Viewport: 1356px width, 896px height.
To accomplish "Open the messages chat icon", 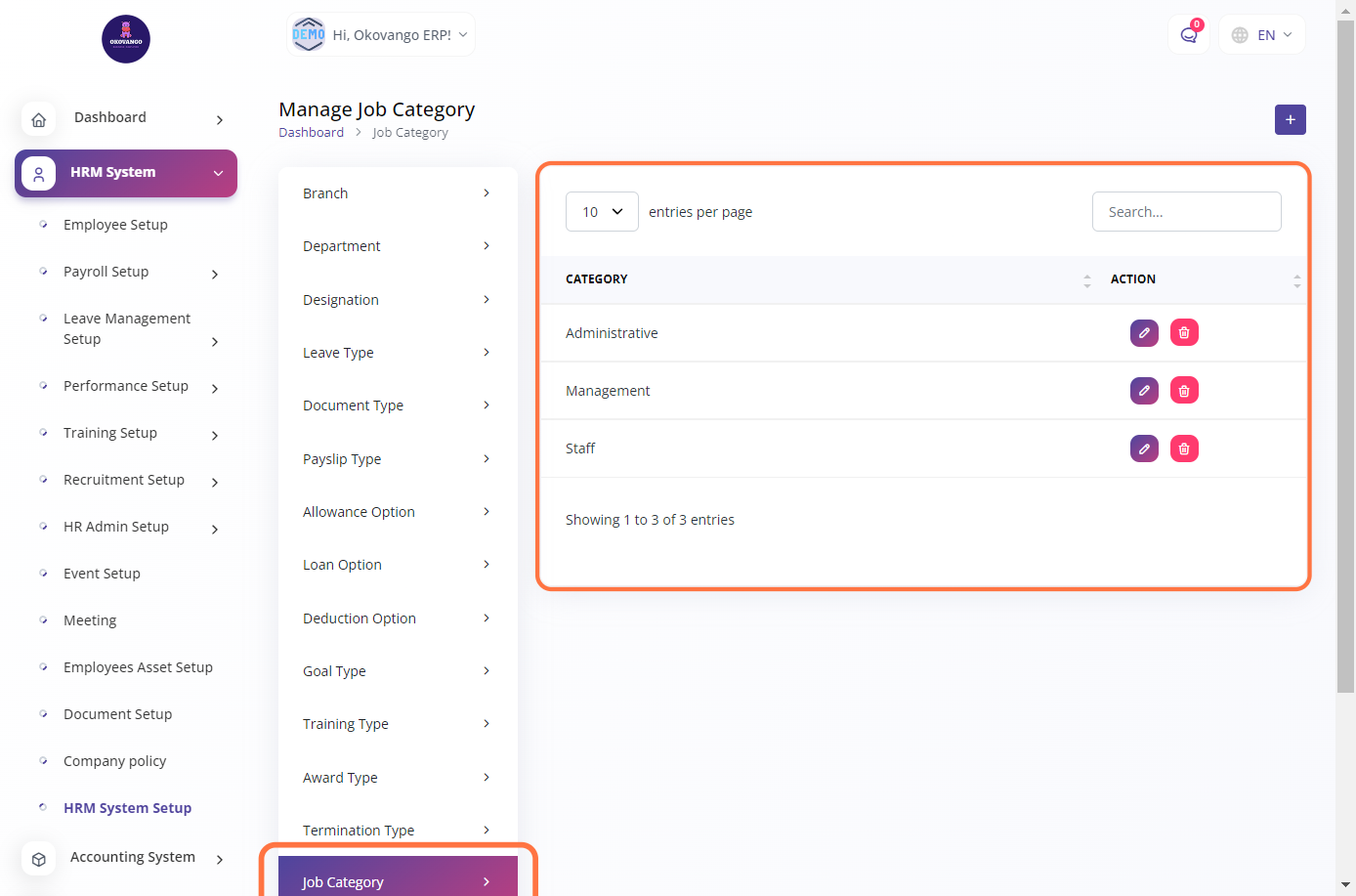I will (1188, 35).
